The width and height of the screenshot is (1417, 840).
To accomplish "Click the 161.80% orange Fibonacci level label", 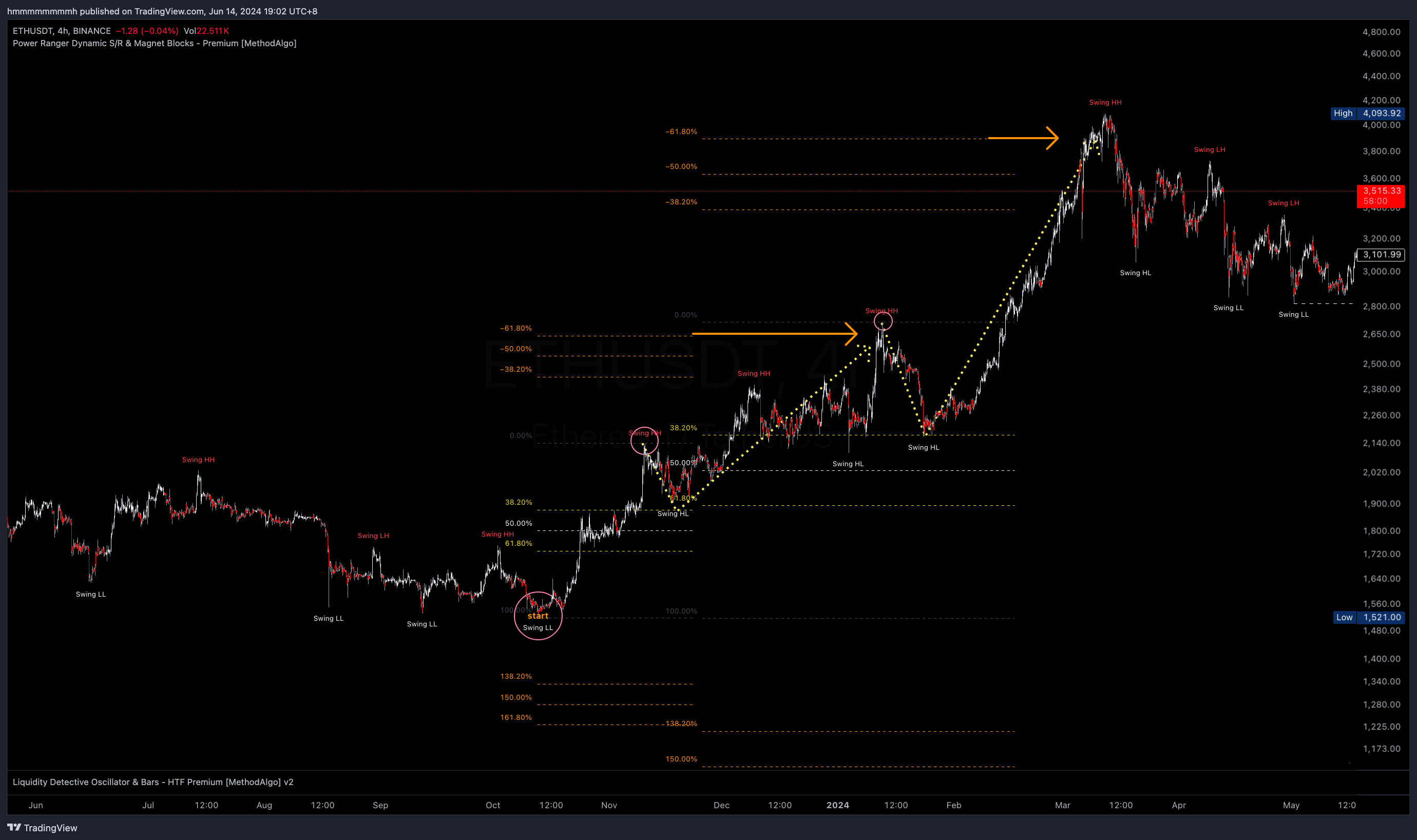I will click(x=515, y=717).
